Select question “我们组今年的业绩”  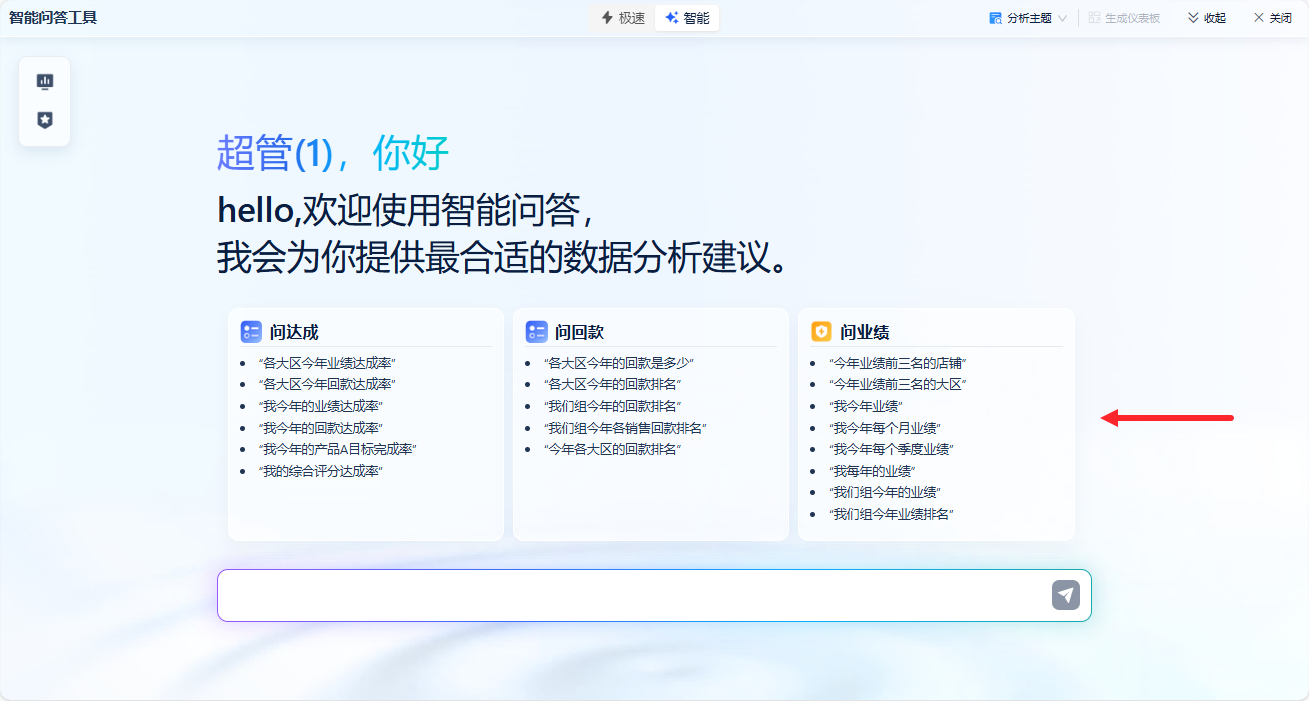884,493
